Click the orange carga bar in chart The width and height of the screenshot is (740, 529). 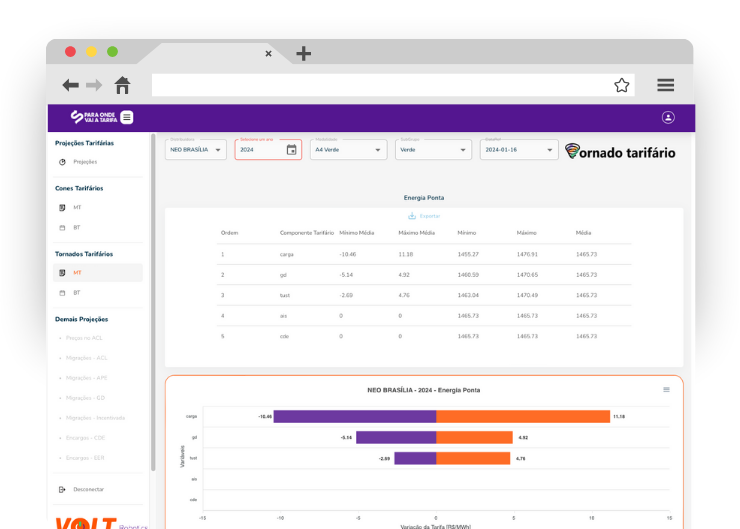(x=523, y=416)
